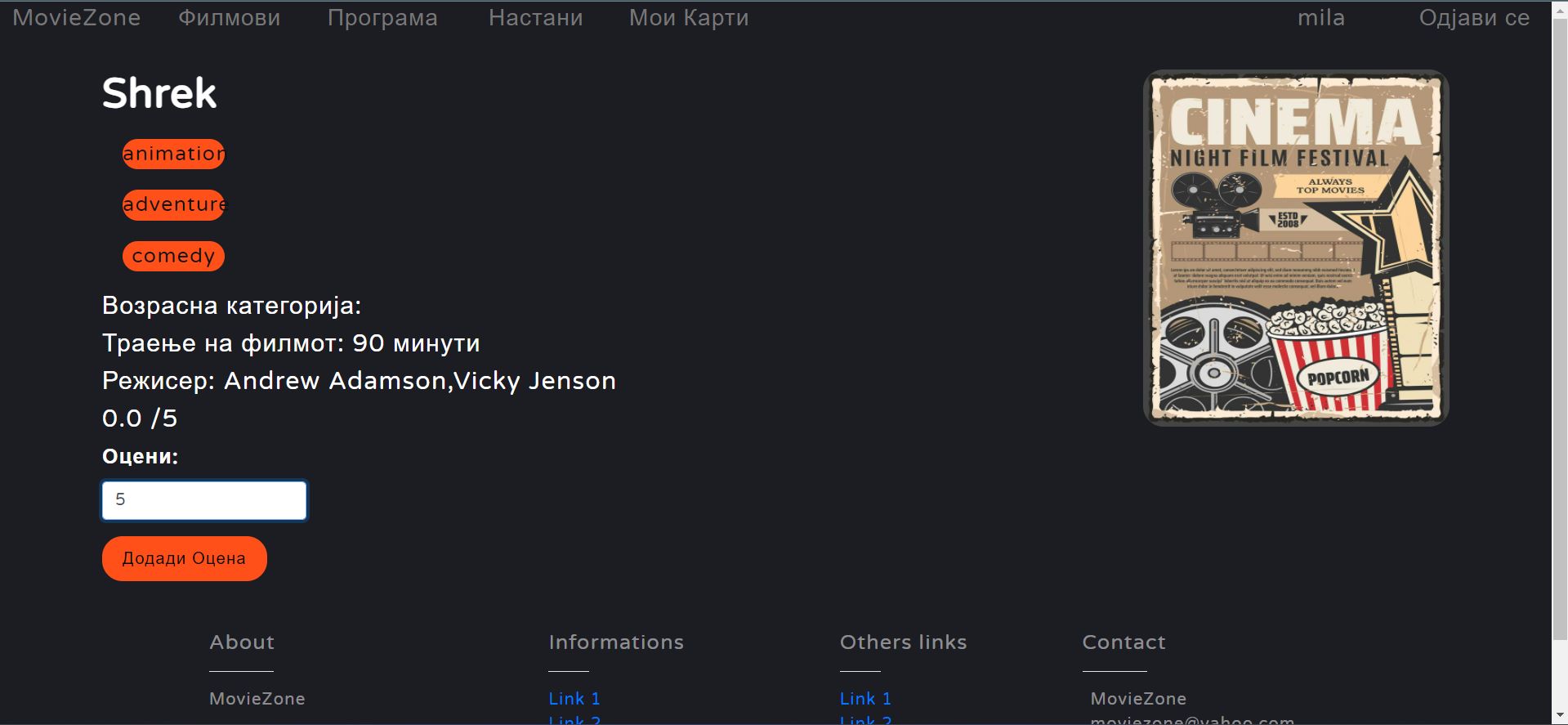Select the animation genre tag
The width and height of the screenshot is (1568, 725).
click(x=173, y=154)
